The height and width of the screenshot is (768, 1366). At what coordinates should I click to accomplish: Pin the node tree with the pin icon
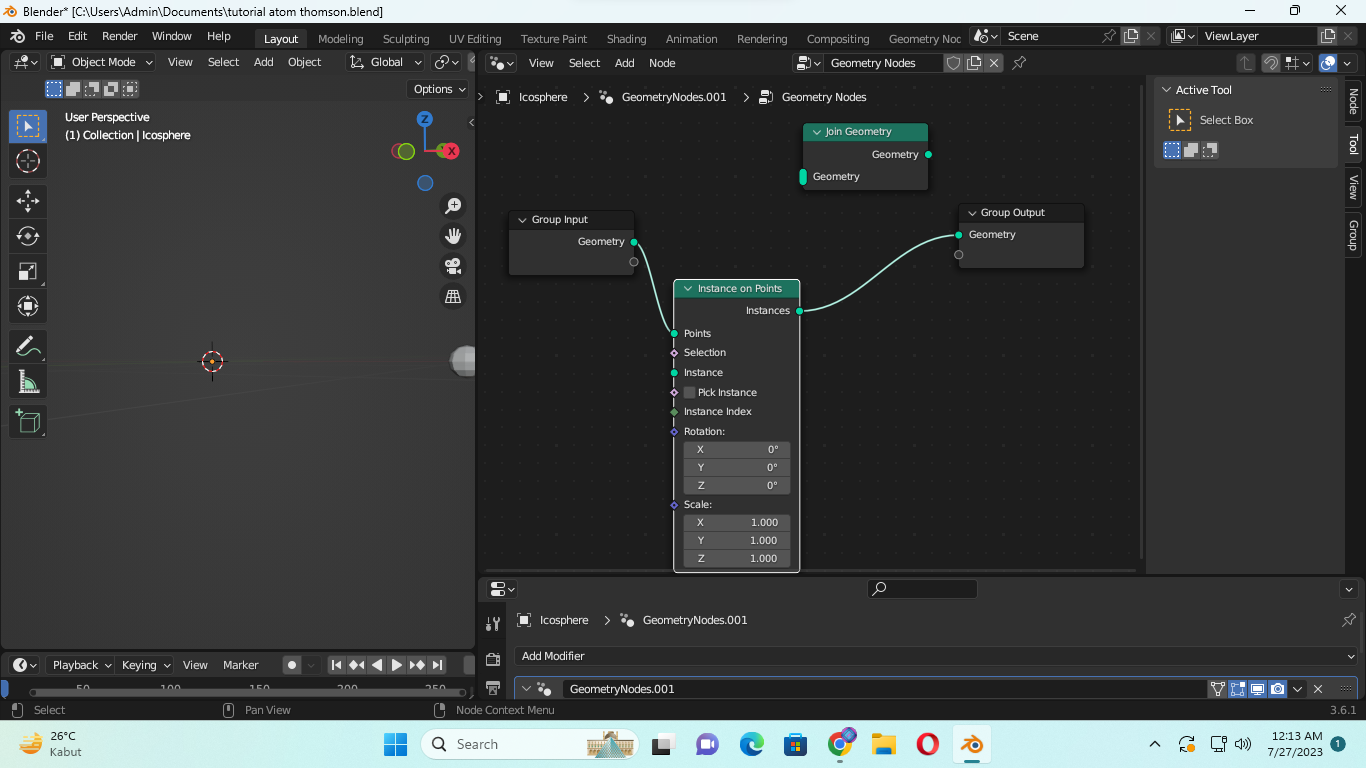[1019, 63]
